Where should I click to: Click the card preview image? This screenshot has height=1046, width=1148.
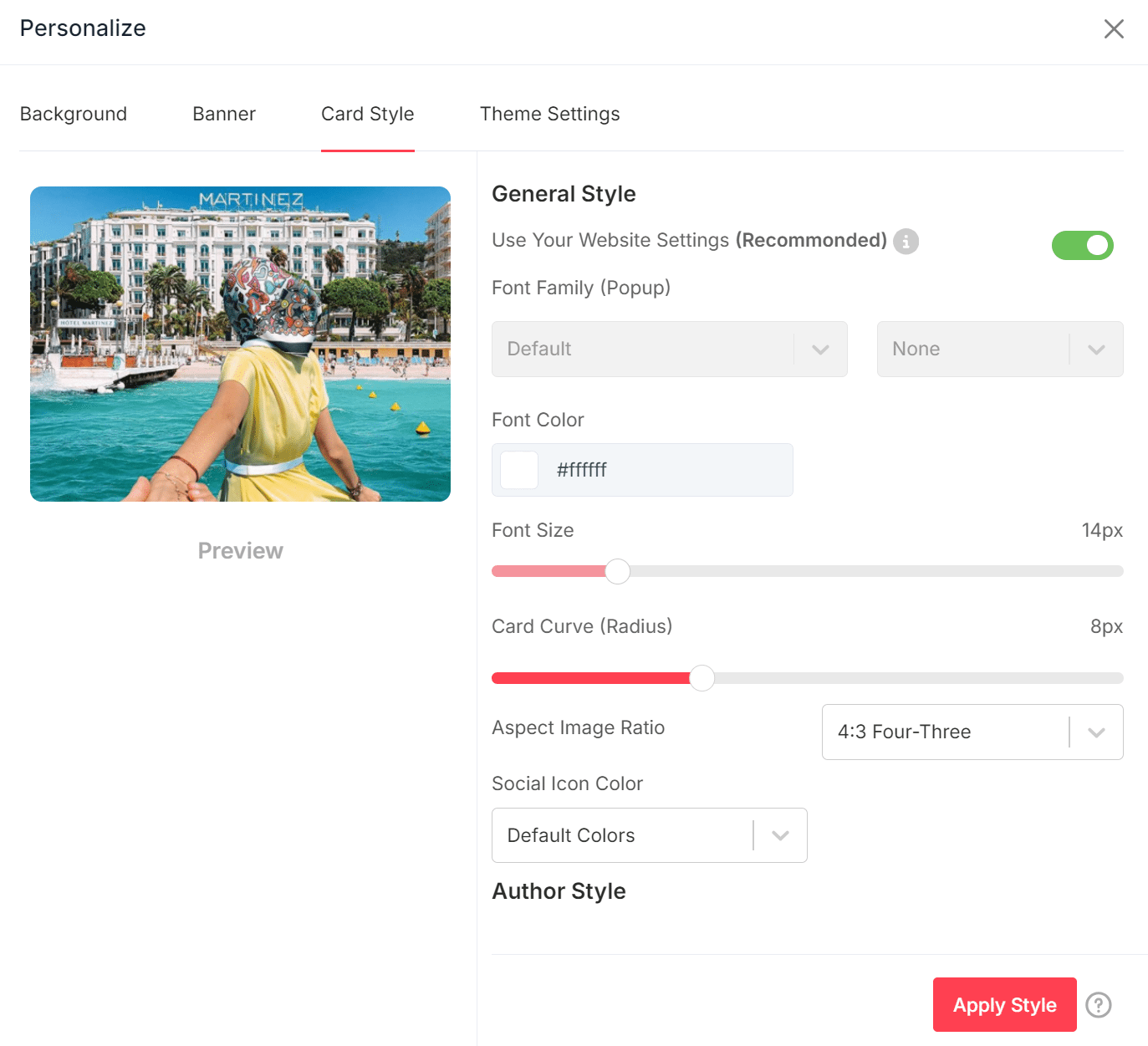(x=240, y=344)
